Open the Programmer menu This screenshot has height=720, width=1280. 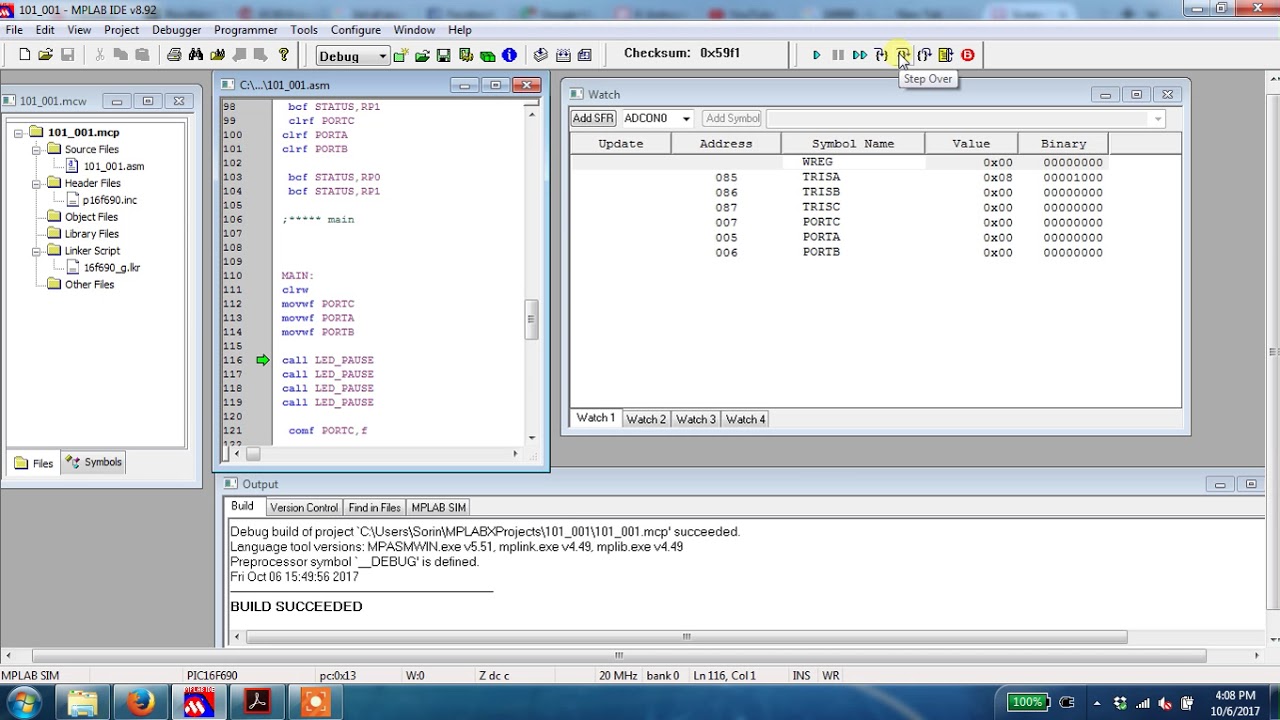[245, 30]
